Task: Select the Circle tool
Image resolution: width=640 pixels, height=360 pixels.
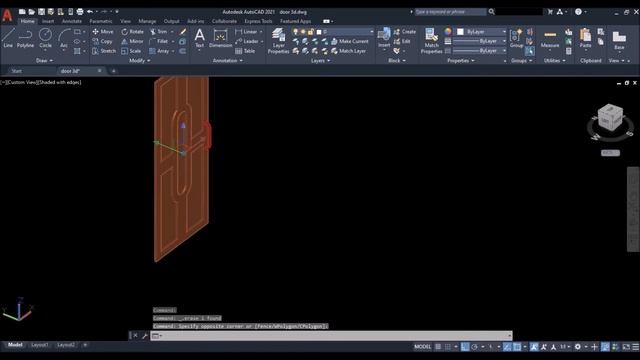Action: (45, 38)
